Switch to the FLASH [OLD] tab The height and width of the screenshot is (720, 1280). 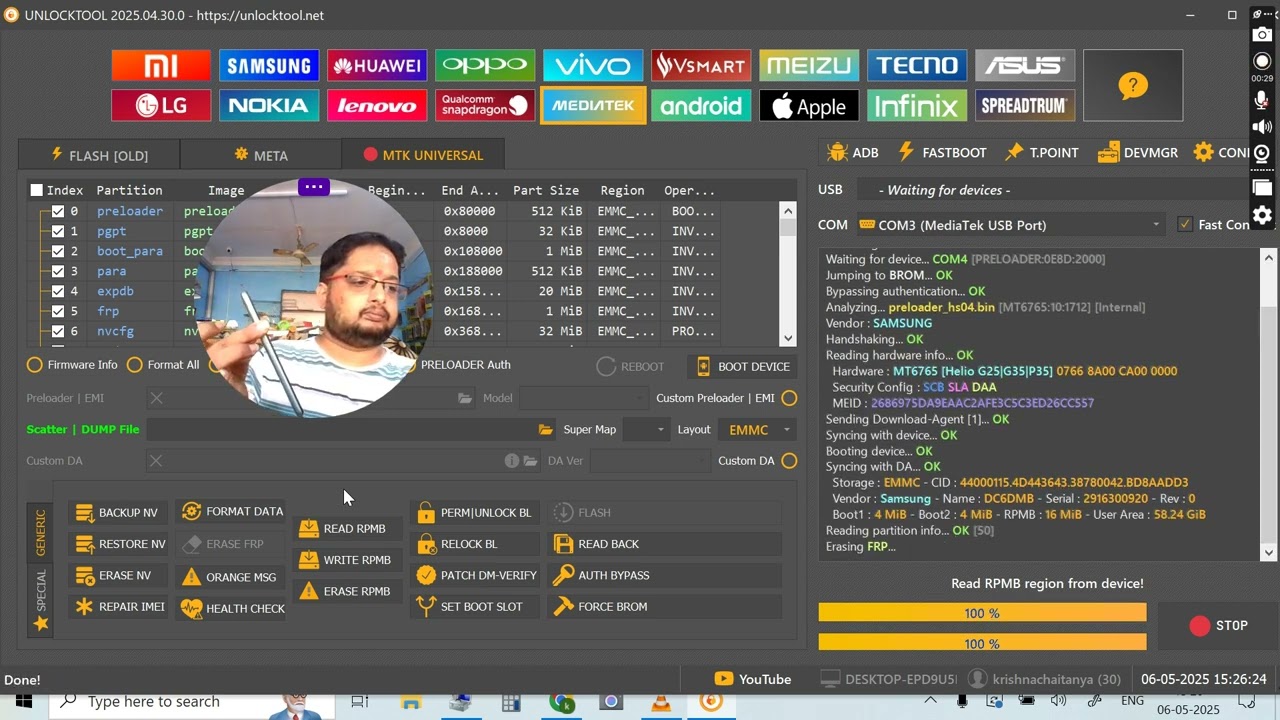(99, 155)
